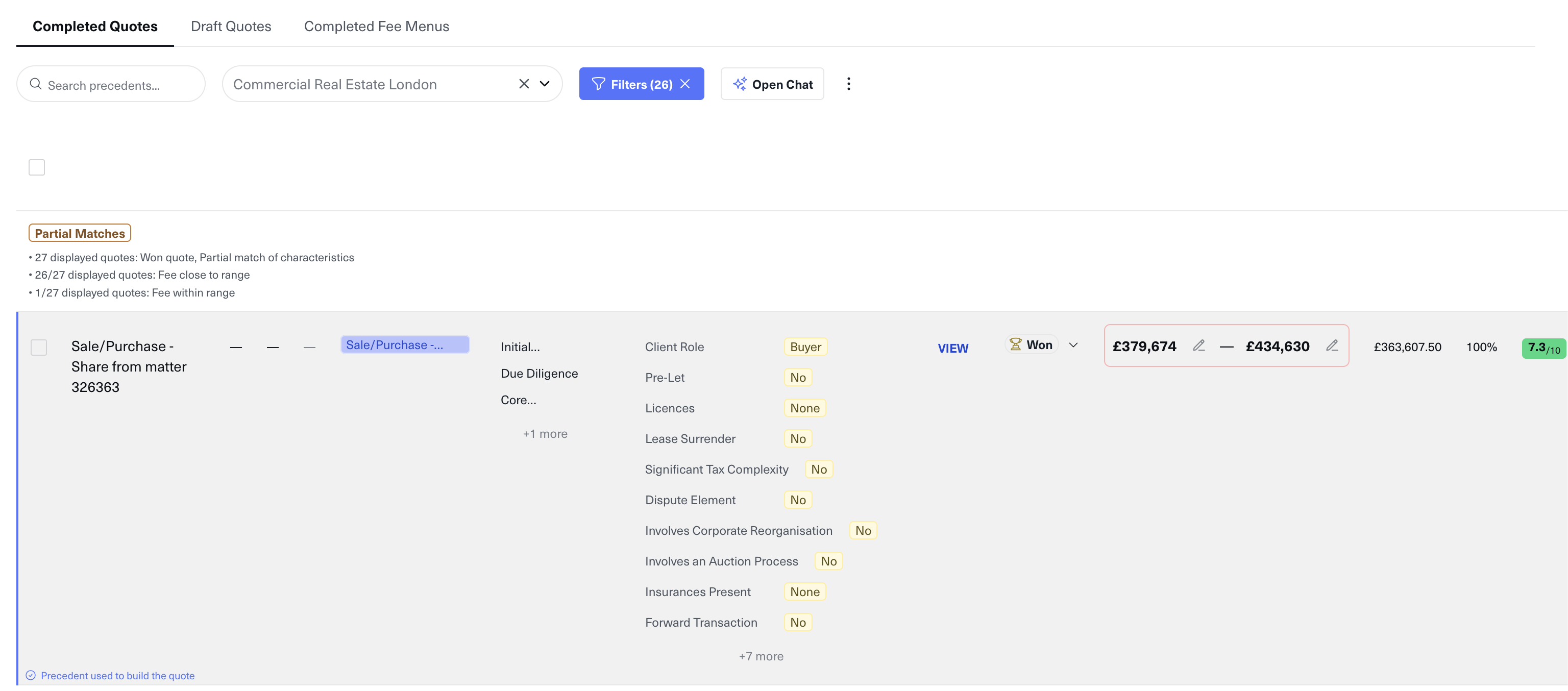The width and height of the screenshot is (1568, 691).
Task: Switch to the Draft Quotes tab
Action: click(231, 26)
